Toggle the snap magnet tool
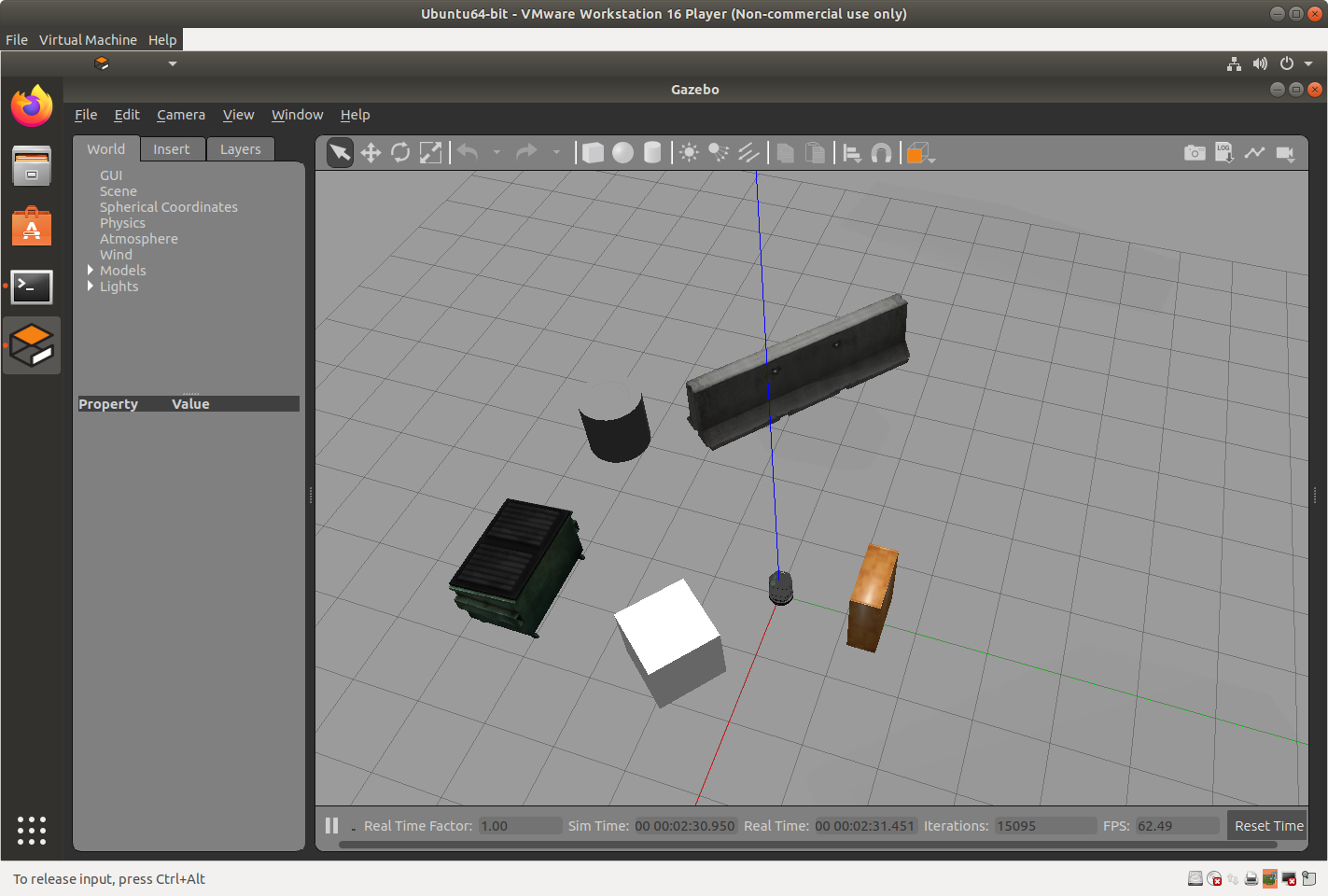Viewport: 1328px width, 896px height. pyautogui.click(x=881, y=153)
